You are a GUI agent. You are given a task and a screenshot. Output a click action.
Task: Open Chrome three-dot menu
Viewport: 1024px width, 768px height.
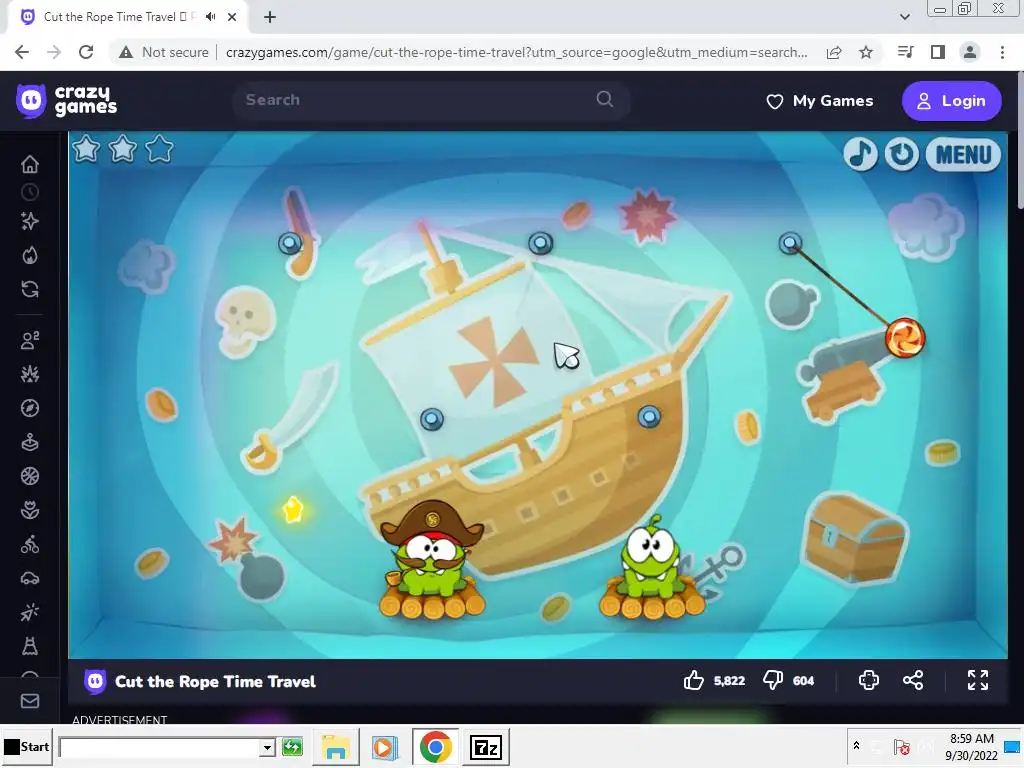1002,52
